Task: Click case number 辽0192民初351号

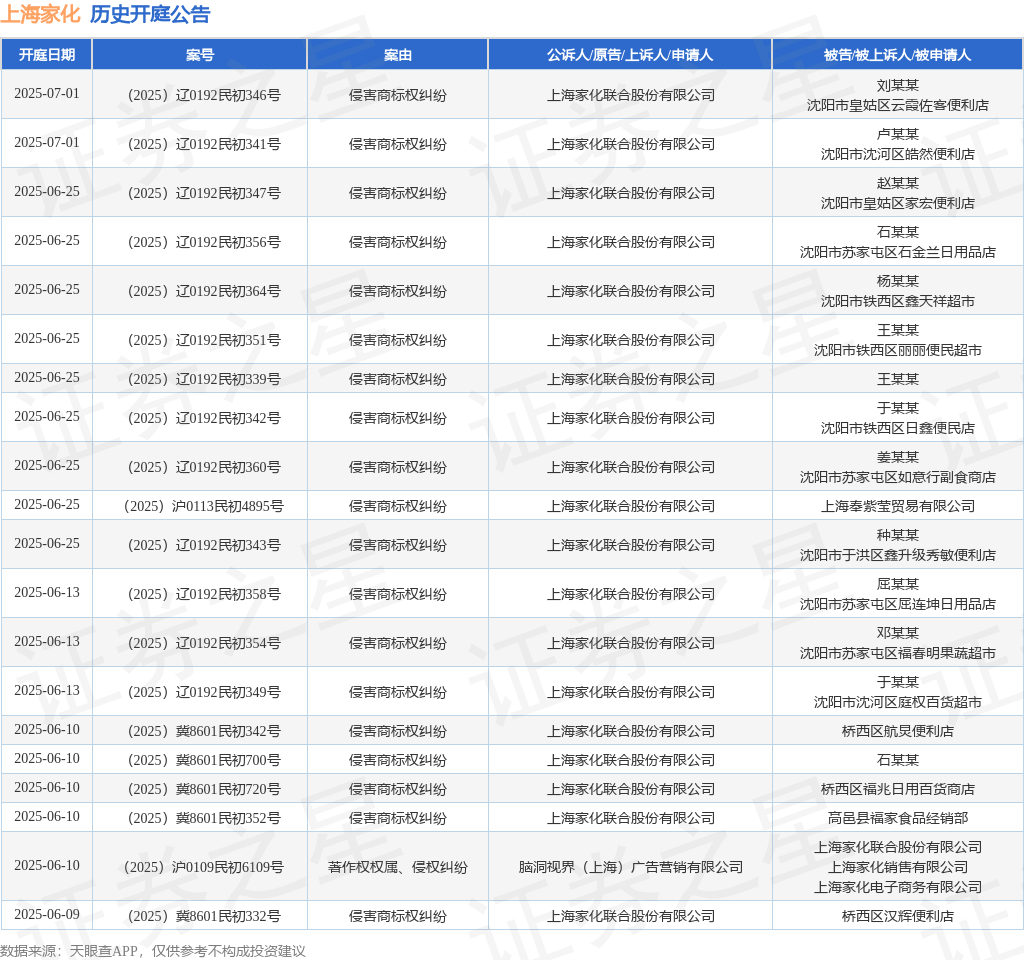Action: point(204,340)
